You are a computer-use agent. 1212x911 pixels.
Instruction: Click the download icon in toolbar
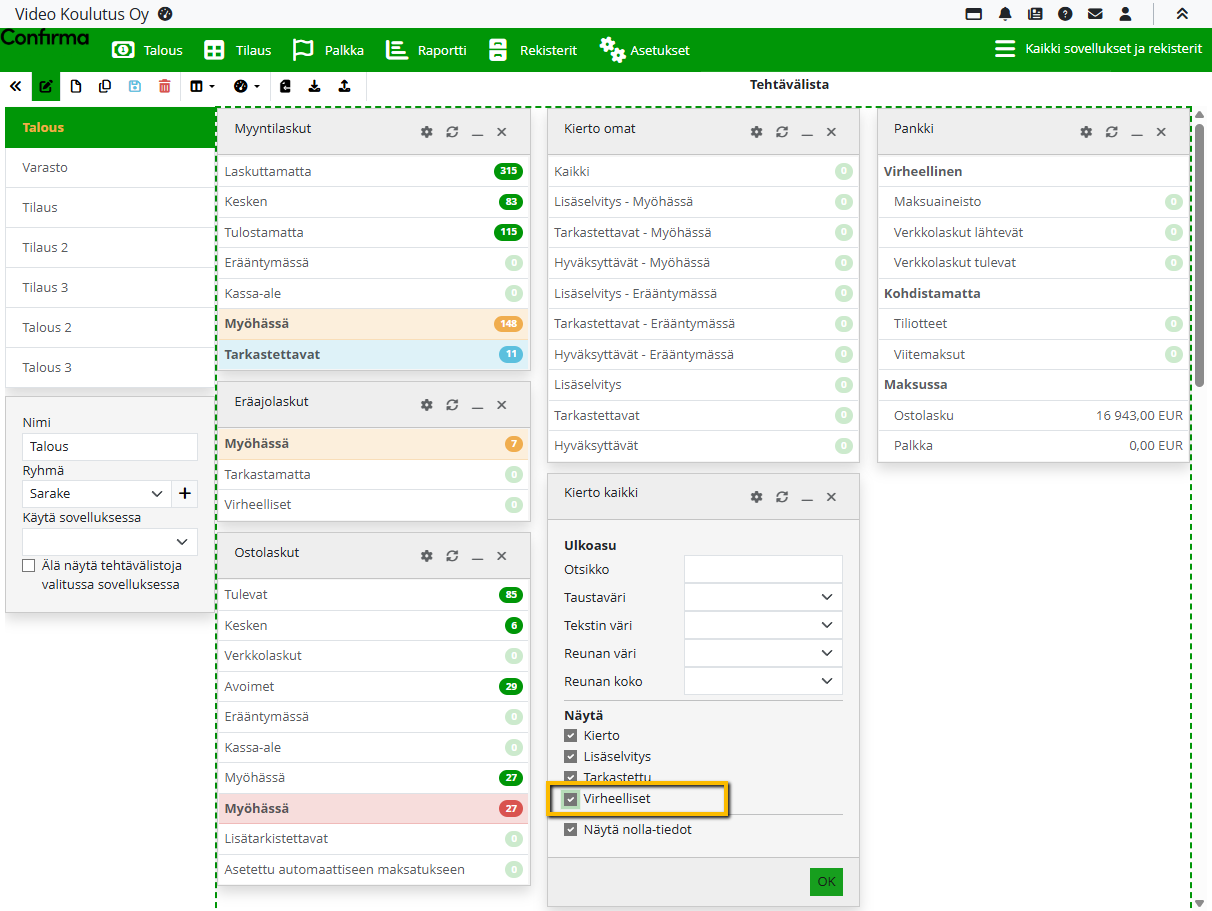[315, 87]
